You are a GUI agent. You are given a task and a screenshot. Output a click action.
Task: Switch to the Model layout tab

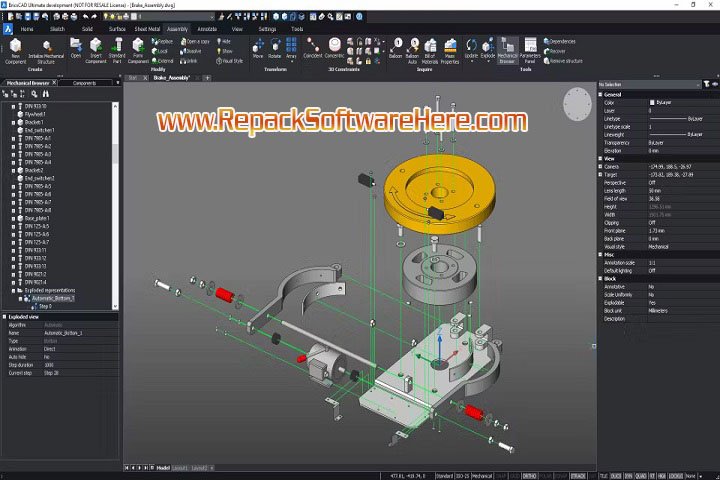163,468
